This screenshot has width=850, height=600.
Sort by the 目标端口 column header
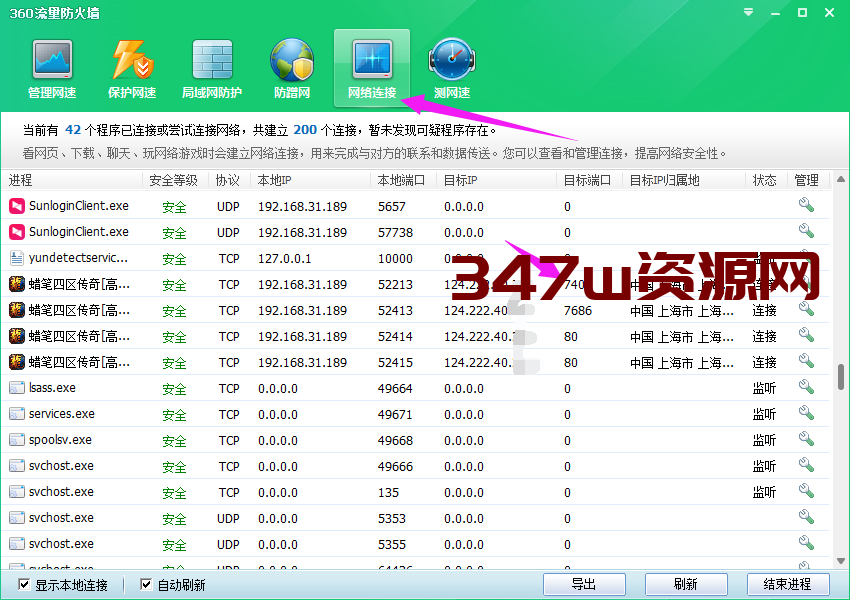[589, 180]
